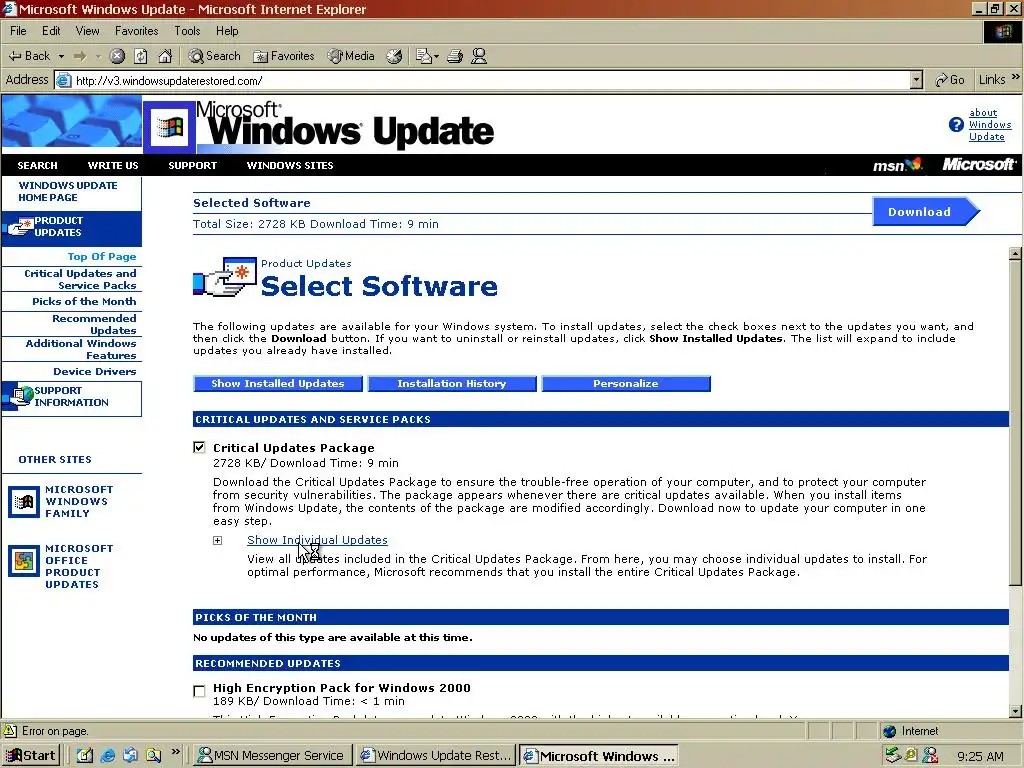This screenshot has height=768, width=1024.
Task: Click the Internet Explorer quick launch icon
Action: tap(108, 756)
